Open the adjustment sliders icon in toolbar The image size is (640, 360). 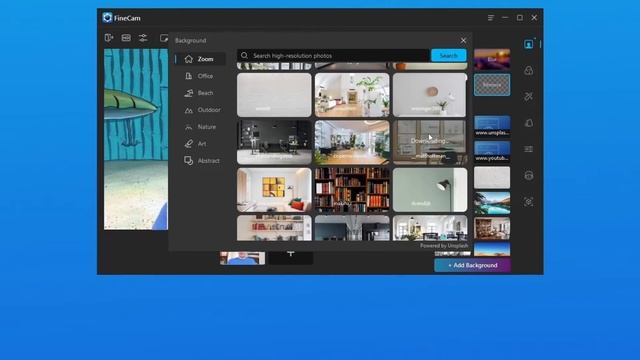[143, 38]
